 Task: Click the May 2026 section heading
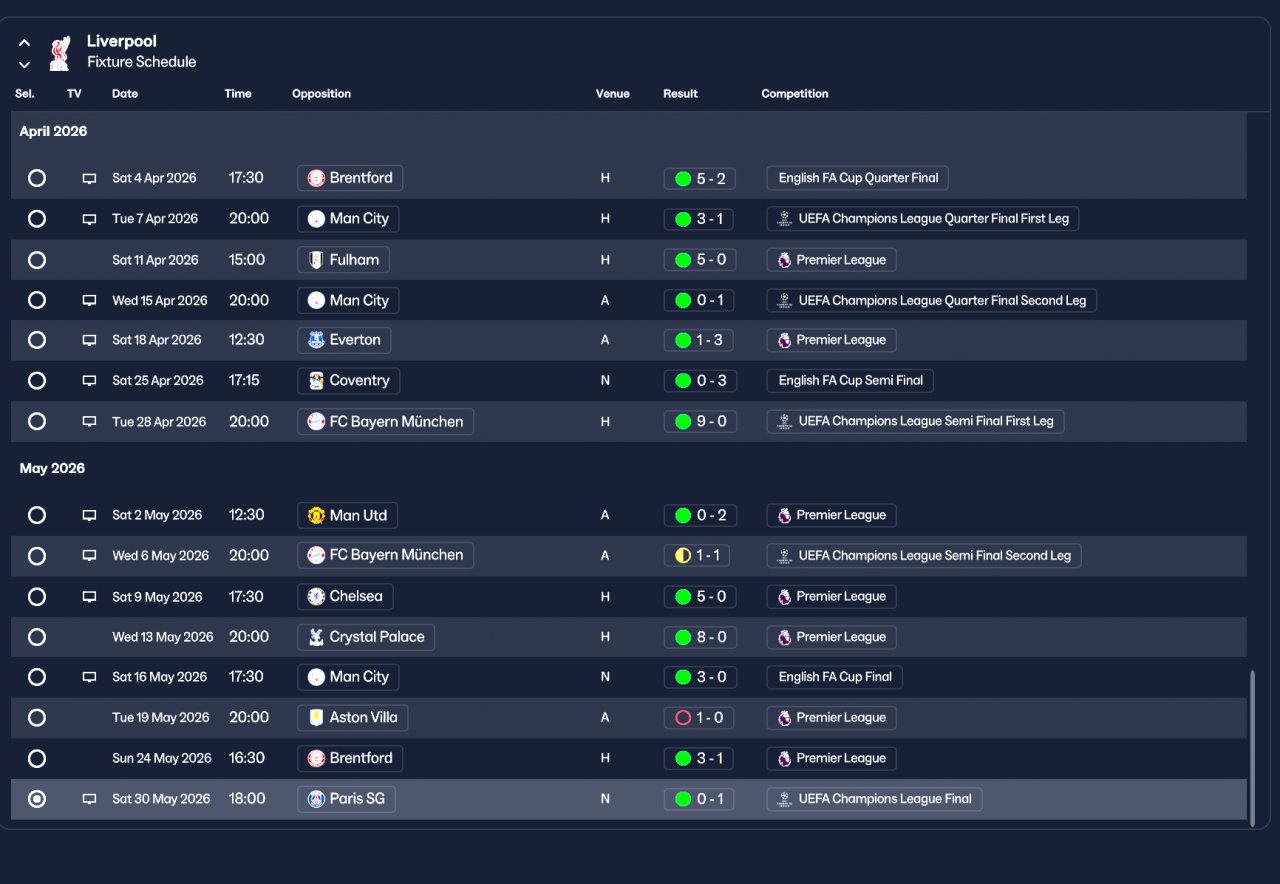coord(52,469)
